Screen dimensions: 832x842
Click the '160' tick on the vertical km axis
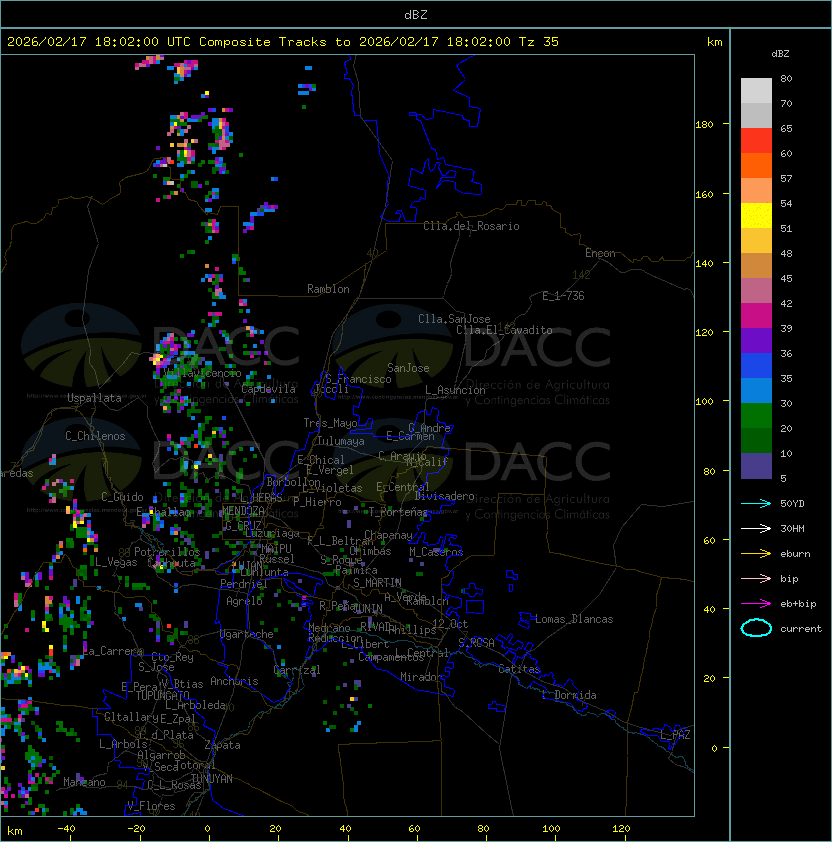pos(704,194)
